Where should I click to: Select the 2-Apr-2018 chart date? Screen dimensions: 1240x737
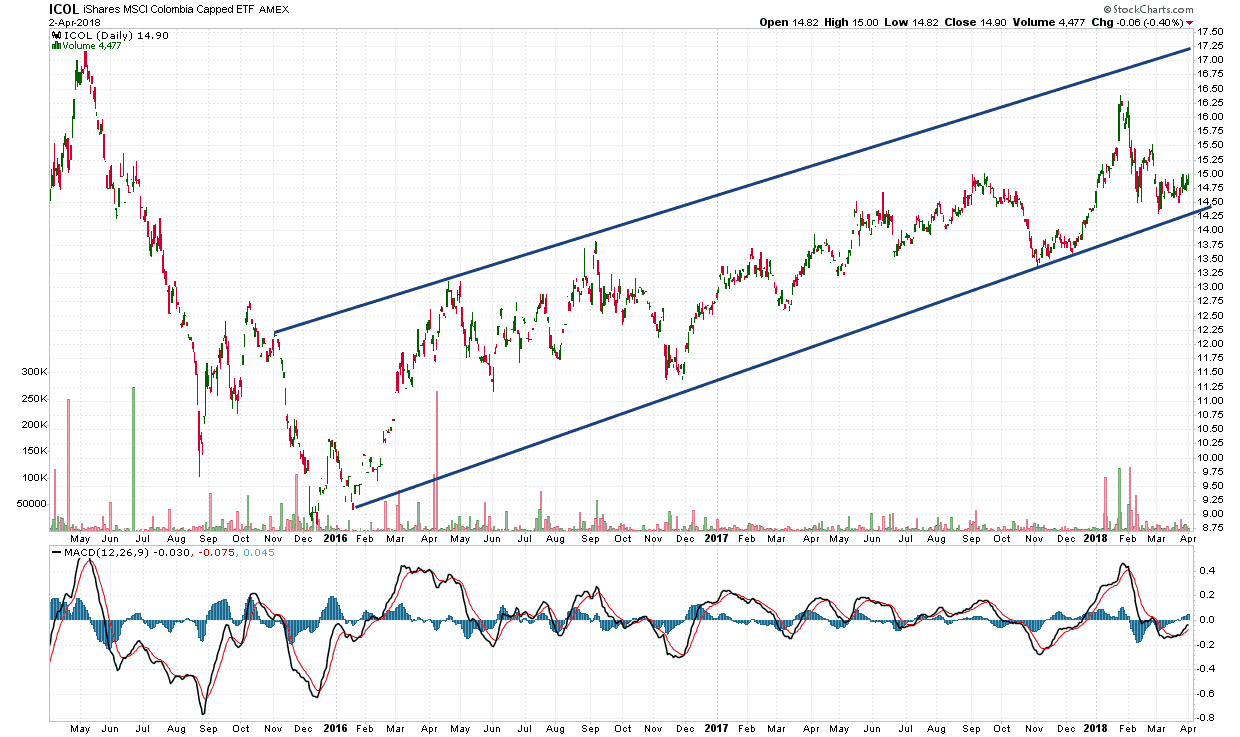pos(75,22)
